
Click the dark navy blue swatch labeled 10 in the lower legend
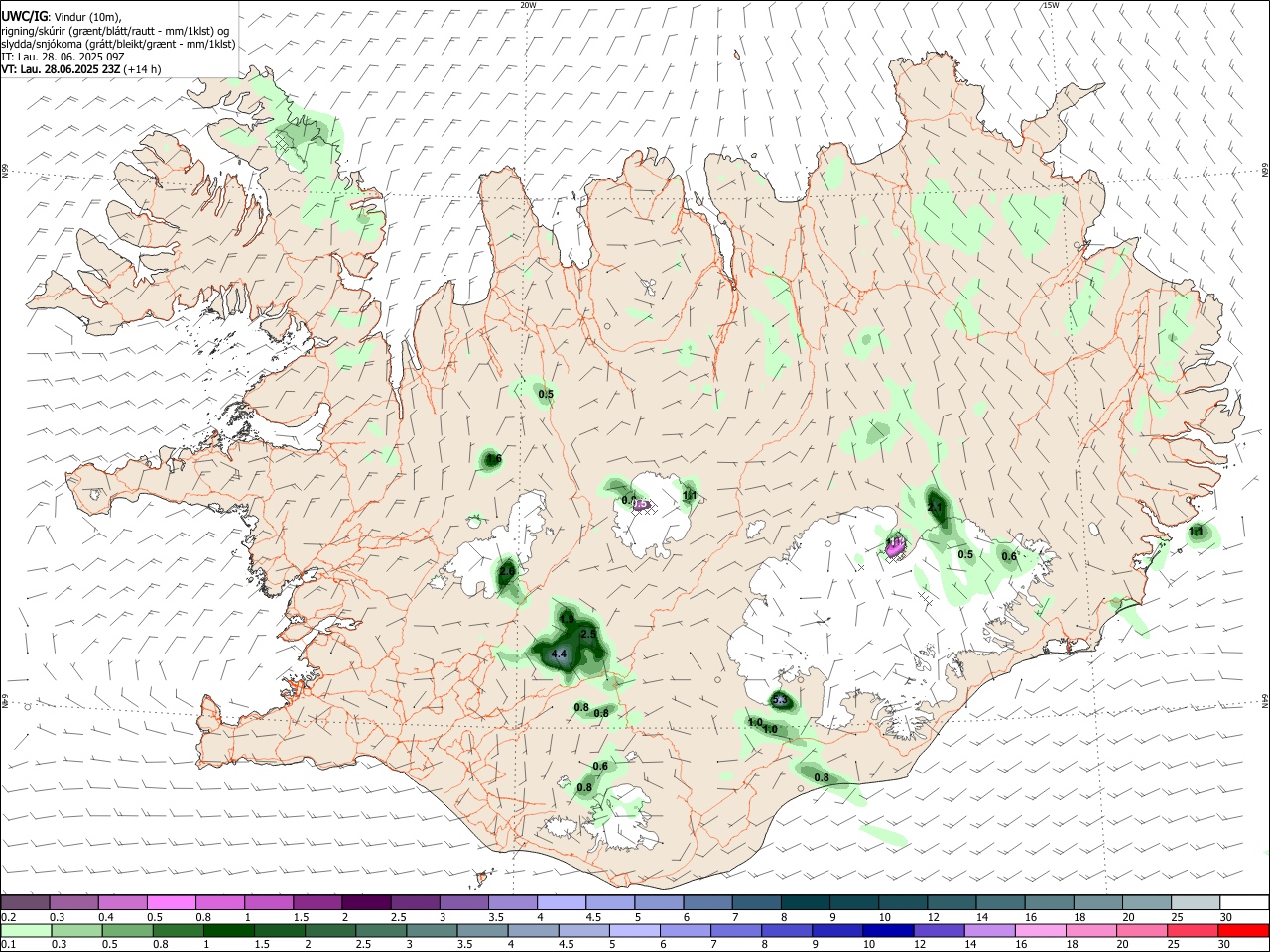click(887, 930)
